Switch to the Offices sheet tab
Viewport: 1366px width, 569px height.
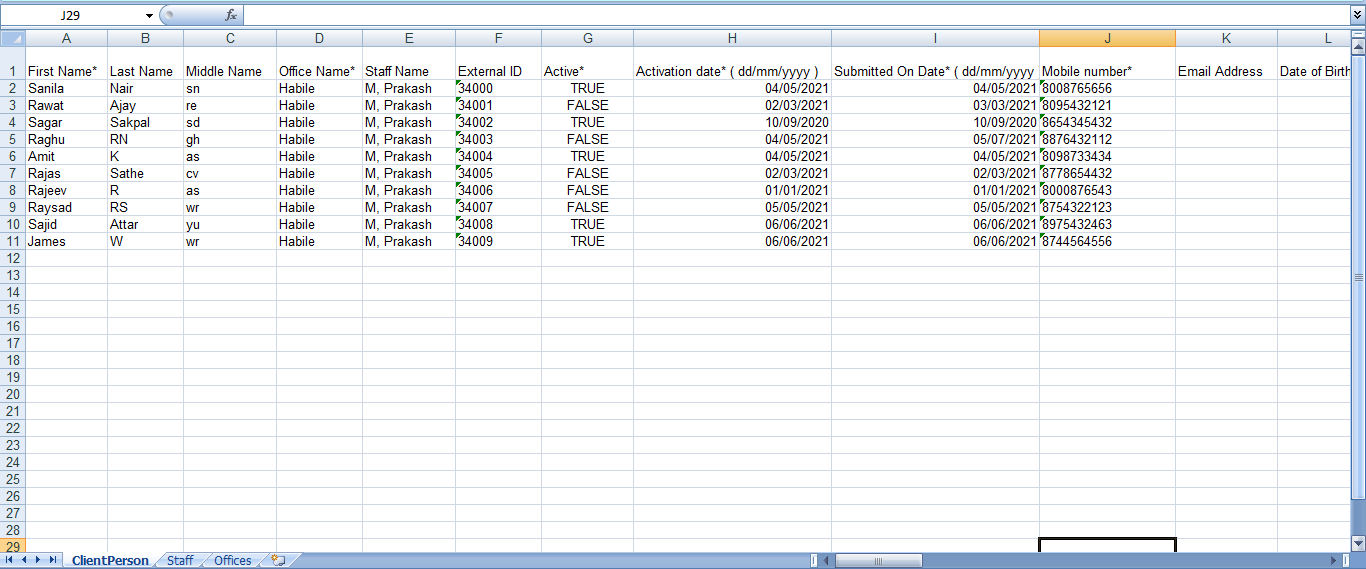click(233, 561)
